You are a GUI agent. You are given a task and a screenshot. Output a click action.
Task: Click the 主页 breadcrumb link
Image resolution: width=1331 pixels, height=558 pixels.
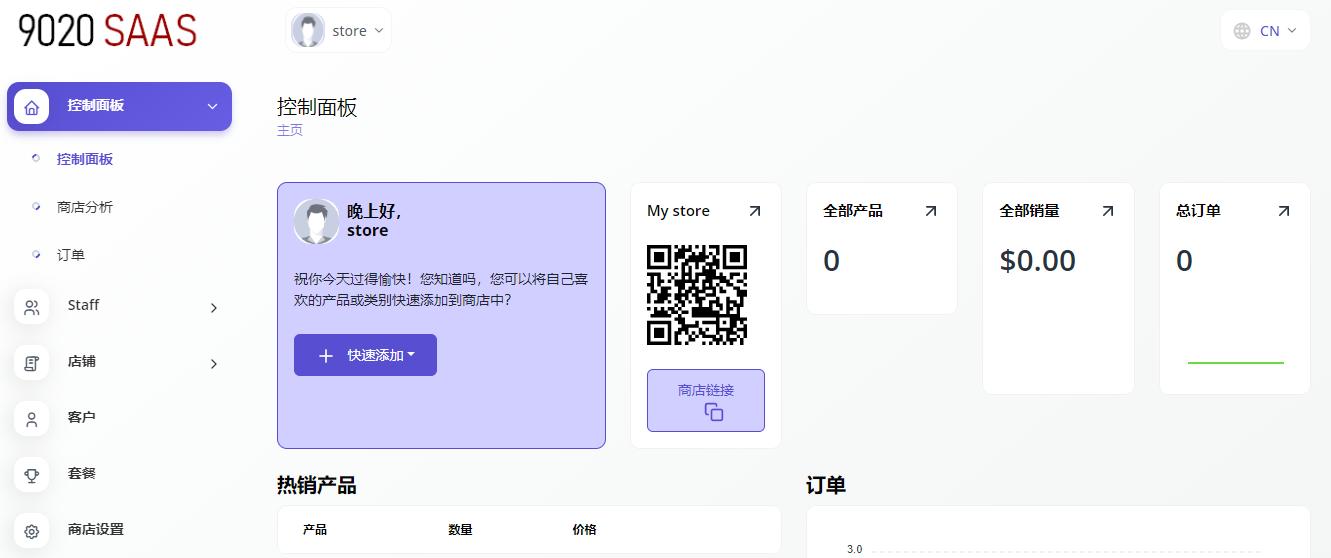point(290,130)
